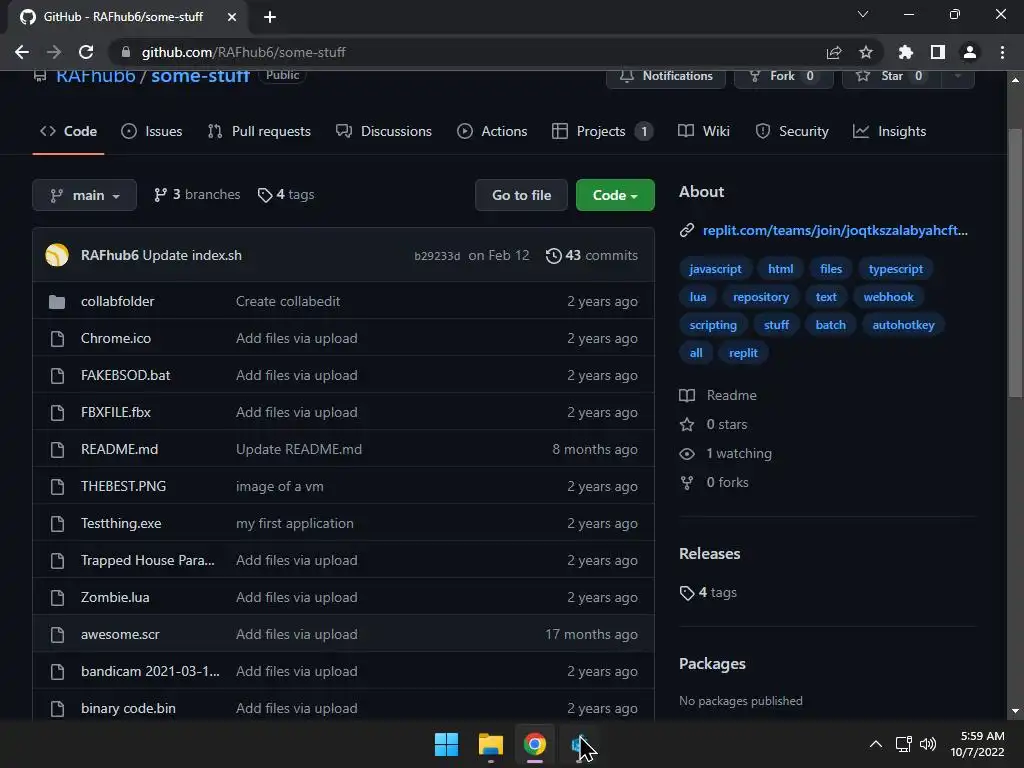Open the Star list dropdown arrow
The width and height of the screenshot is (1024, 768).
pos(957,76)
